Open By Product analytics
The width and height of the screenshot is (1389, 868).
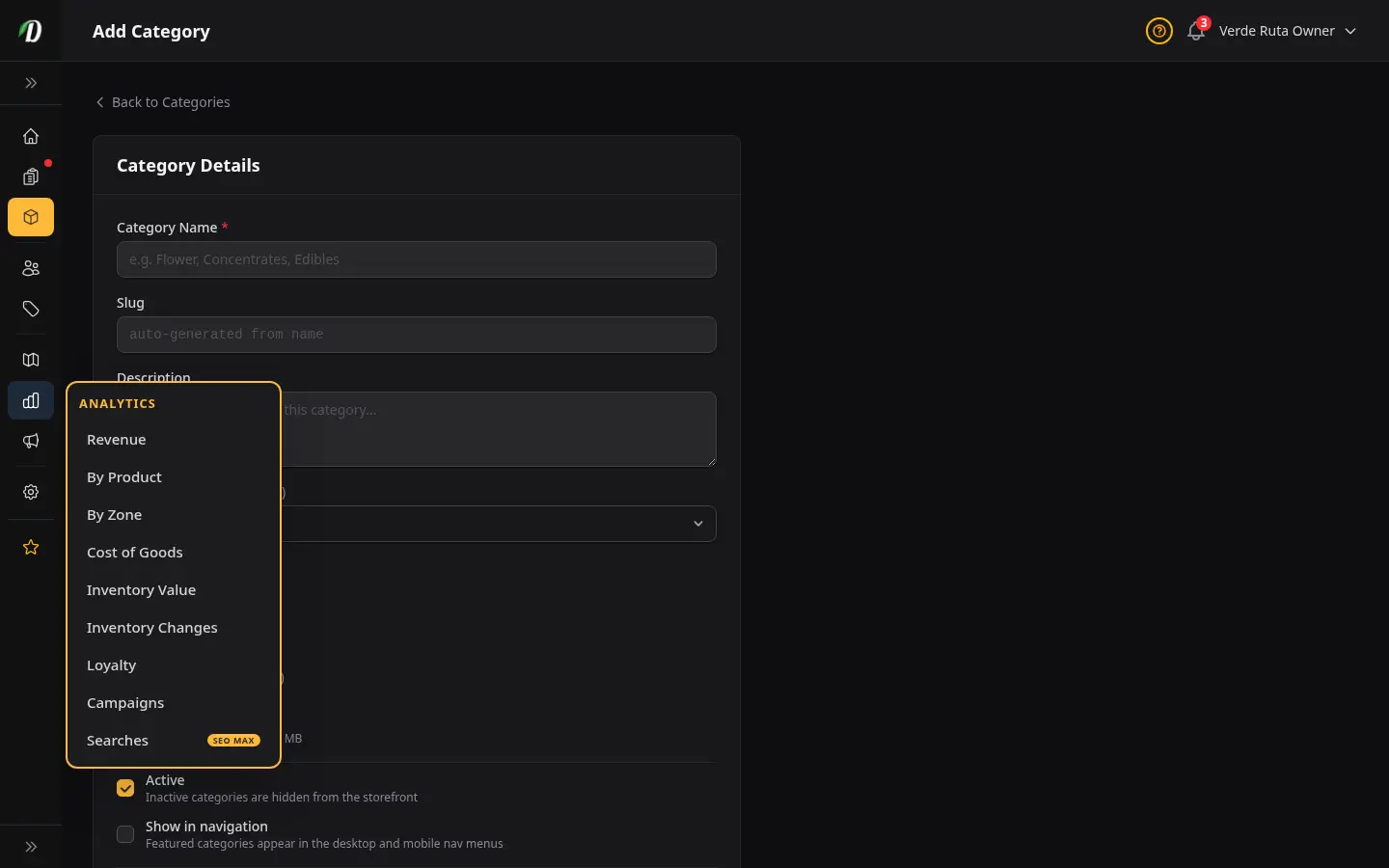(x=174, y=477)
